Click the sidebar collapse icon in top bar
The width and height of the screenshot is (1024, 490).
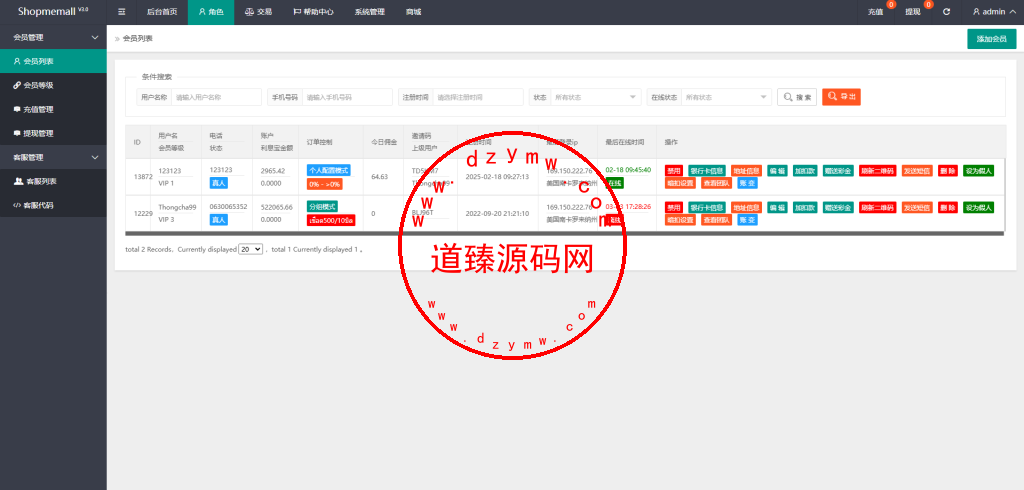click(121, 12)
